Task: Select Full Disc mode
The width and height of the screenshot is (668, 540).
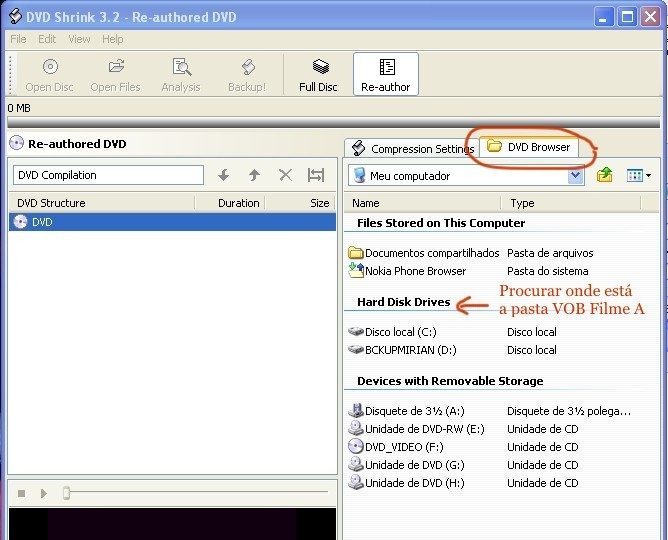Action: tap(318, 75)
